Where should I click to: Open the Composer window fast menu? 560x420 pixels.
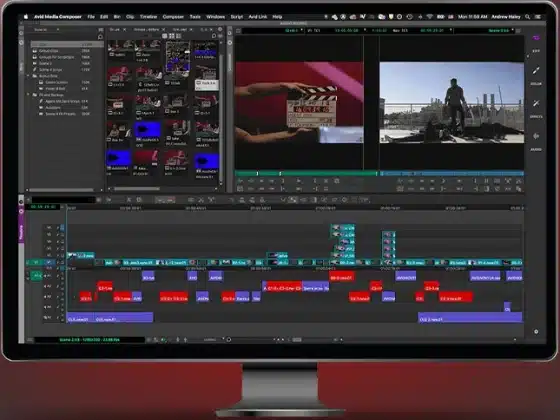(519, 31)
